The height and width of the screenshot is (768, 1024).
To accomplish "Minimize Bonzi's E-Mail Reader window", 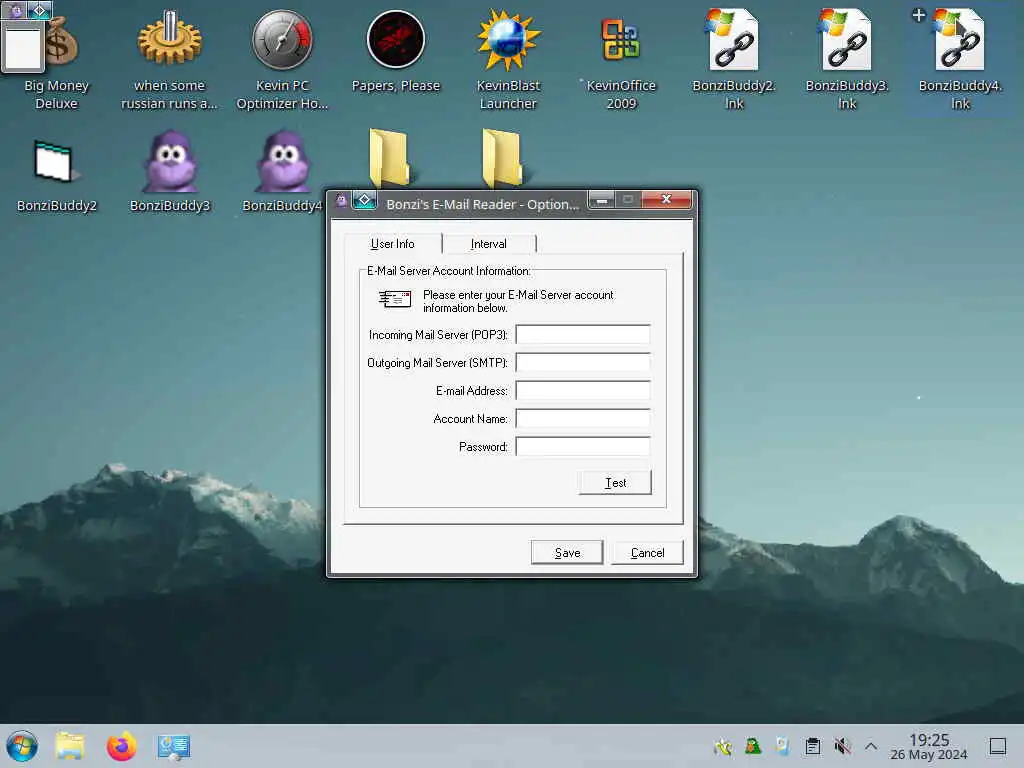I will (x=601, y=200).
